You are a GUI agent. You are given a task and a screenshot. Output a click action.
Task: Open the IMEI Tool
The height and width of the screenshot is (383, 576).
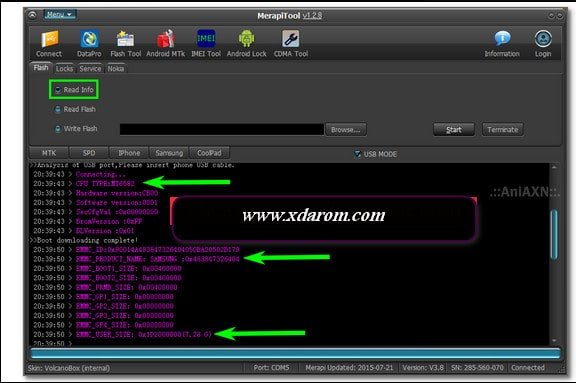pos(206,43)
